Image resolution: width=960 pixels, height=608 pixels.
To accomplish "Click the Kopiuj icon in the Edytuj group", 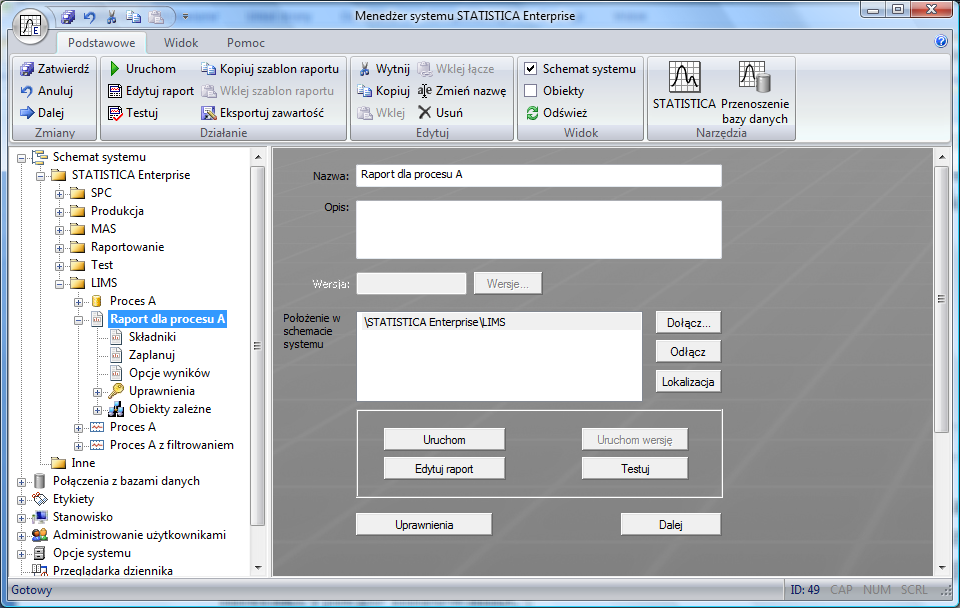I will point(365,91).
